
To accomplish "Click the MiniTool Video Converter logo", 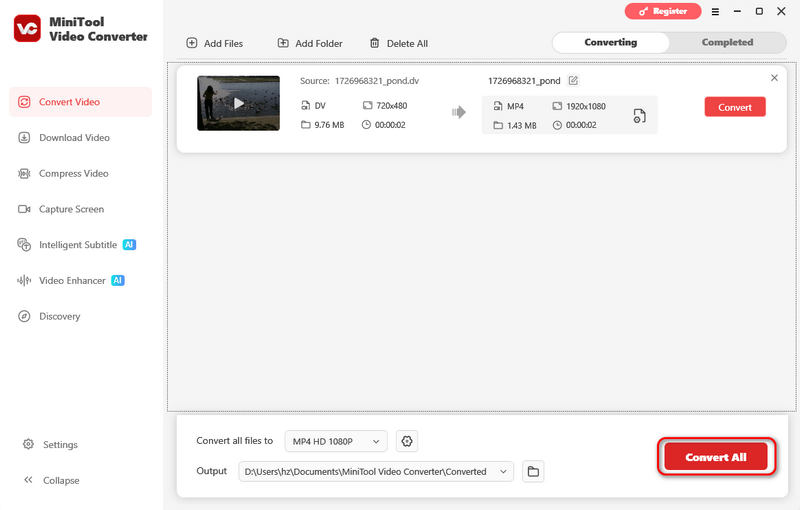I will tap(28, 29).
